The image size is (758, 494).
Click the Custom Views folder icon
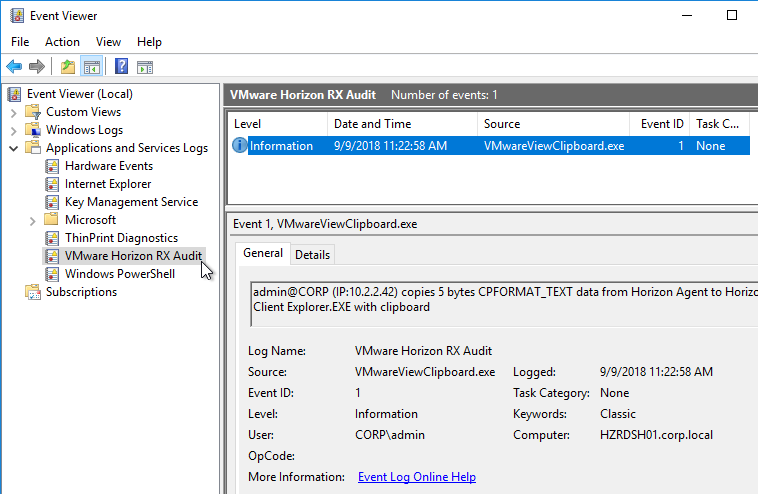point(33,112)
